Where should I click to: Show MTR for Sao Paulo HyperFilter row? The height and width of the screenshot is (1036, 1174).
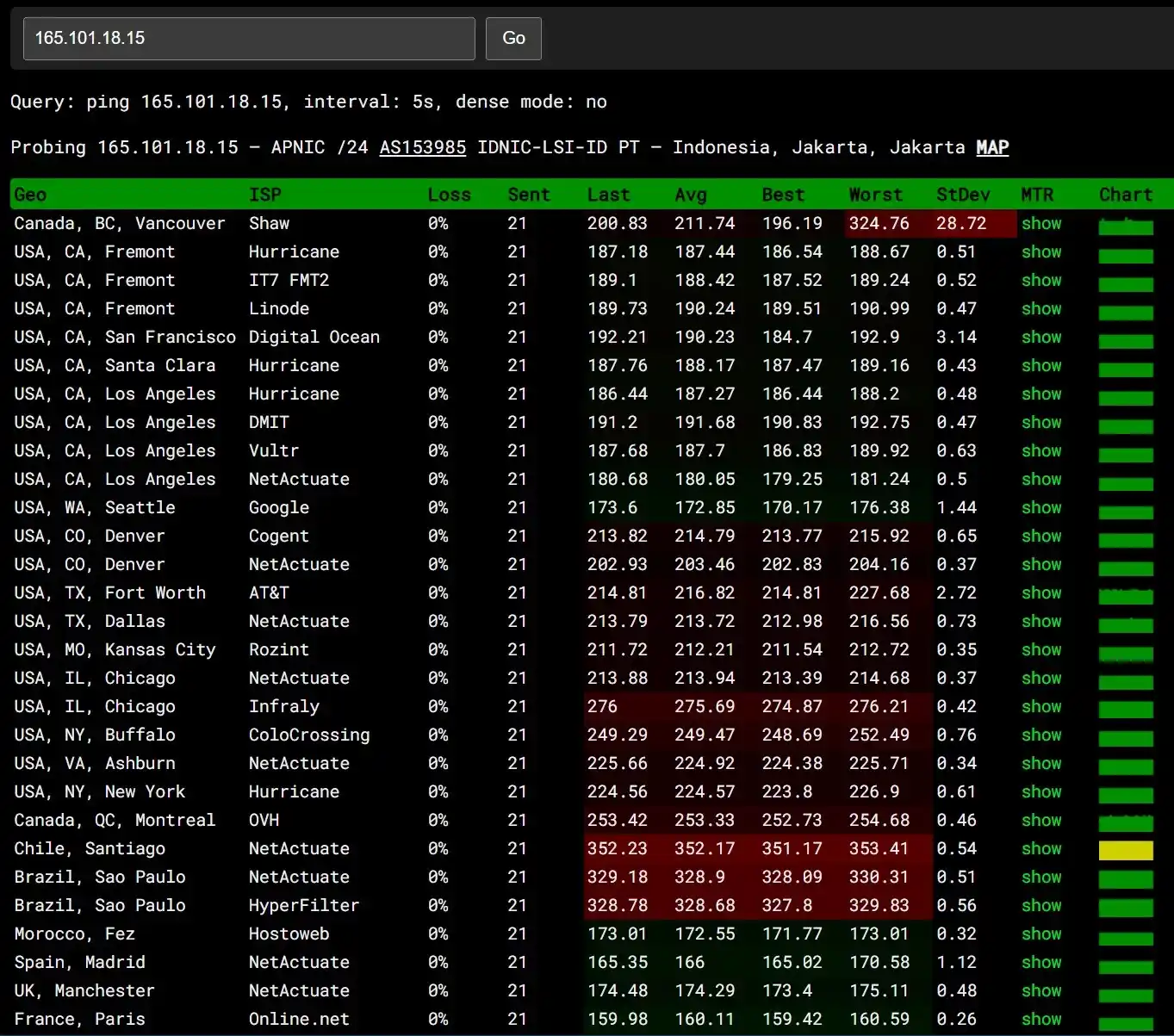(1041, 905)
